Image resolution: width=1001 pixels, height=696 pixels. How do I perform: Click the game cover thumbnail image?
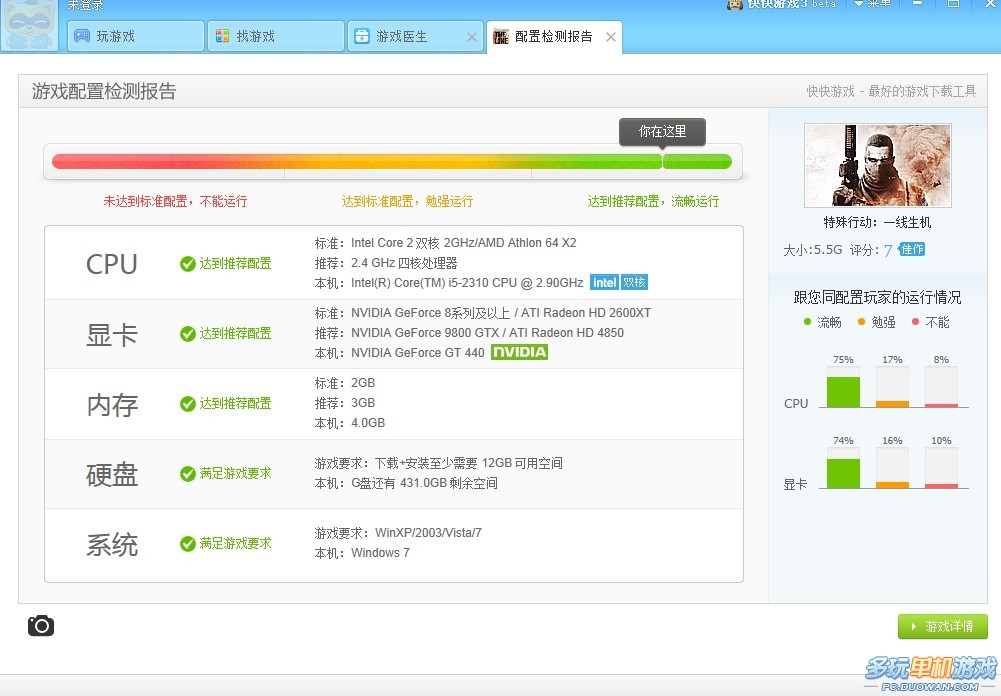[878, 165]
